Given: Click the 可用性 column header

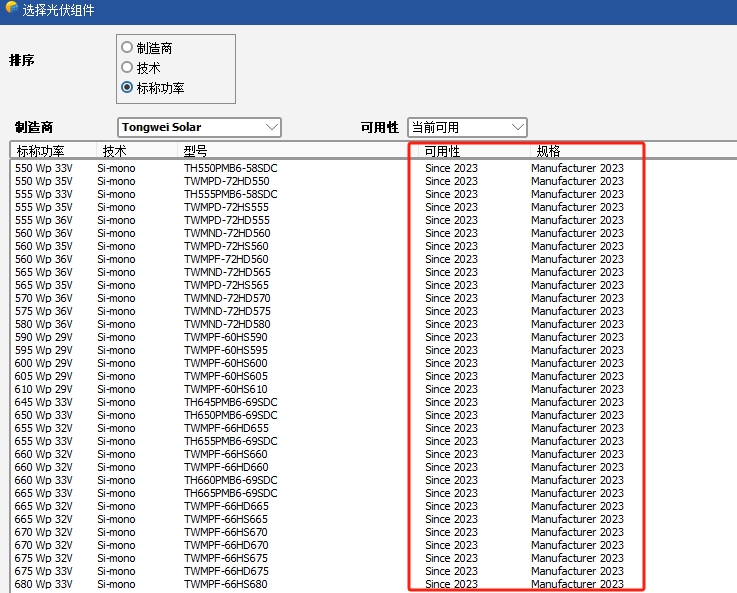Looking at the screenshot, I should click(442, 151).
